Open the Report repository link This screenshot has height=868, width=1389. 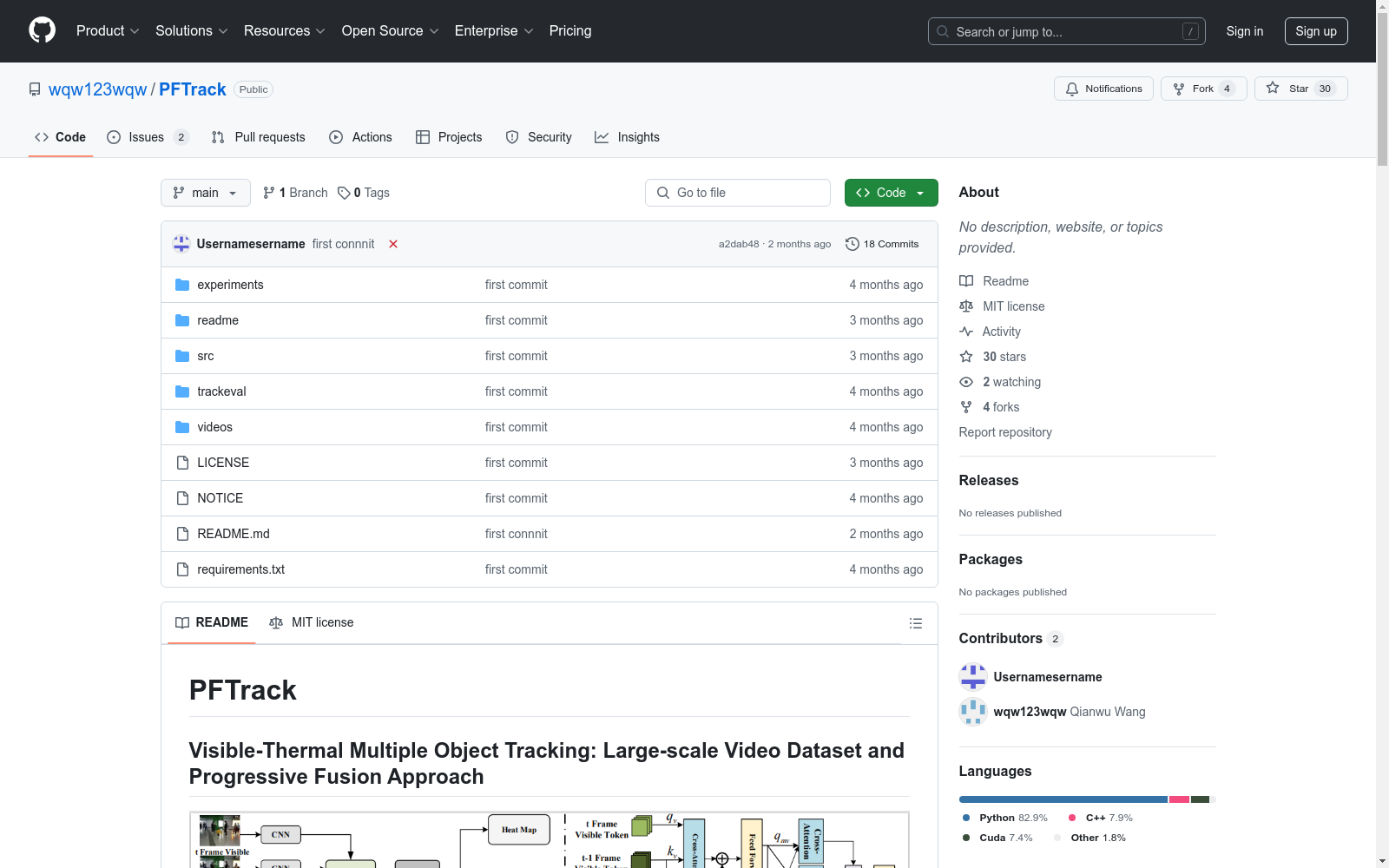tap(1005, 432)
